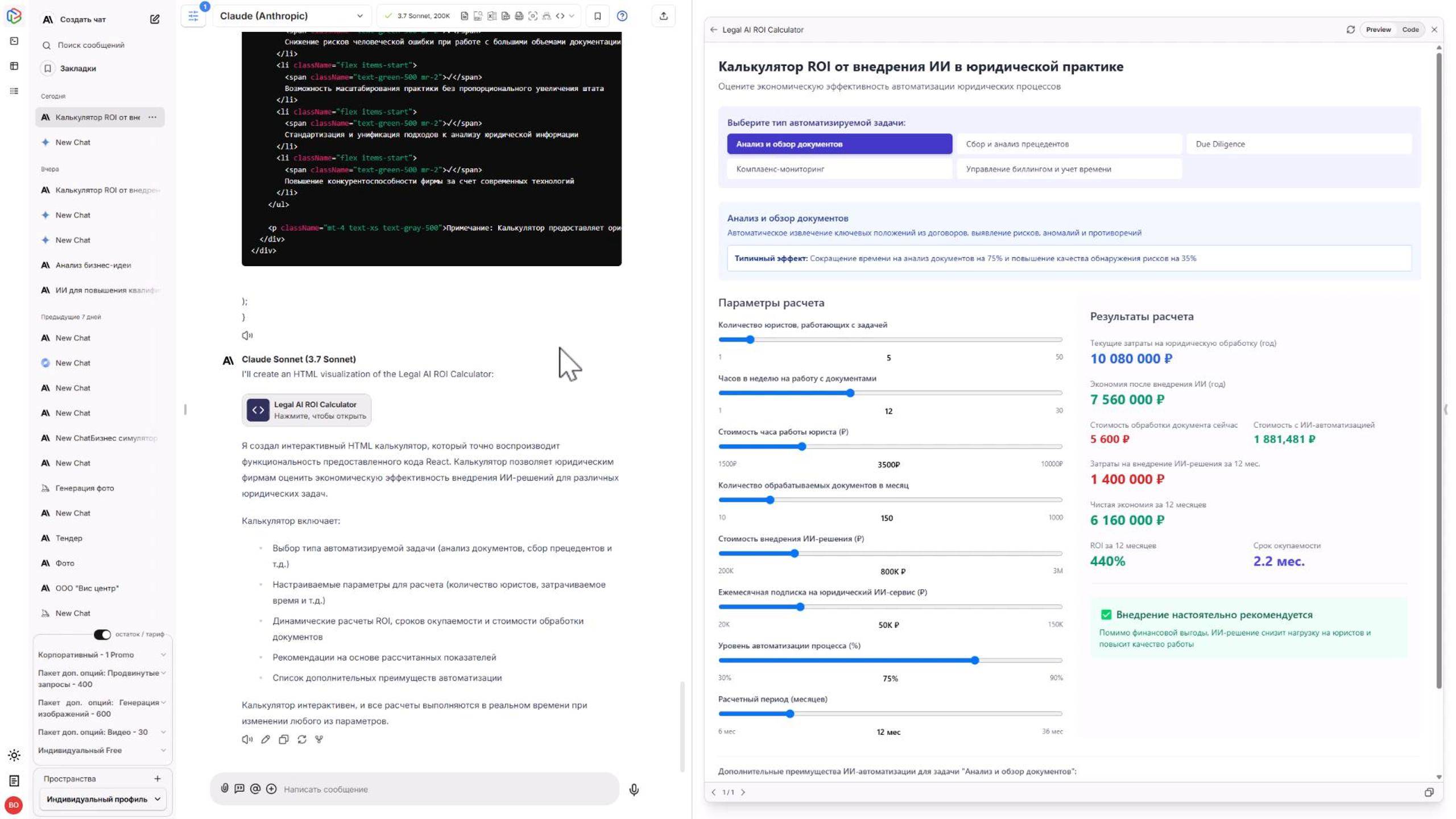1456x819 pixels.
Task: Toggle the остаток / тариф switch
Action: (x=102, y=634)
